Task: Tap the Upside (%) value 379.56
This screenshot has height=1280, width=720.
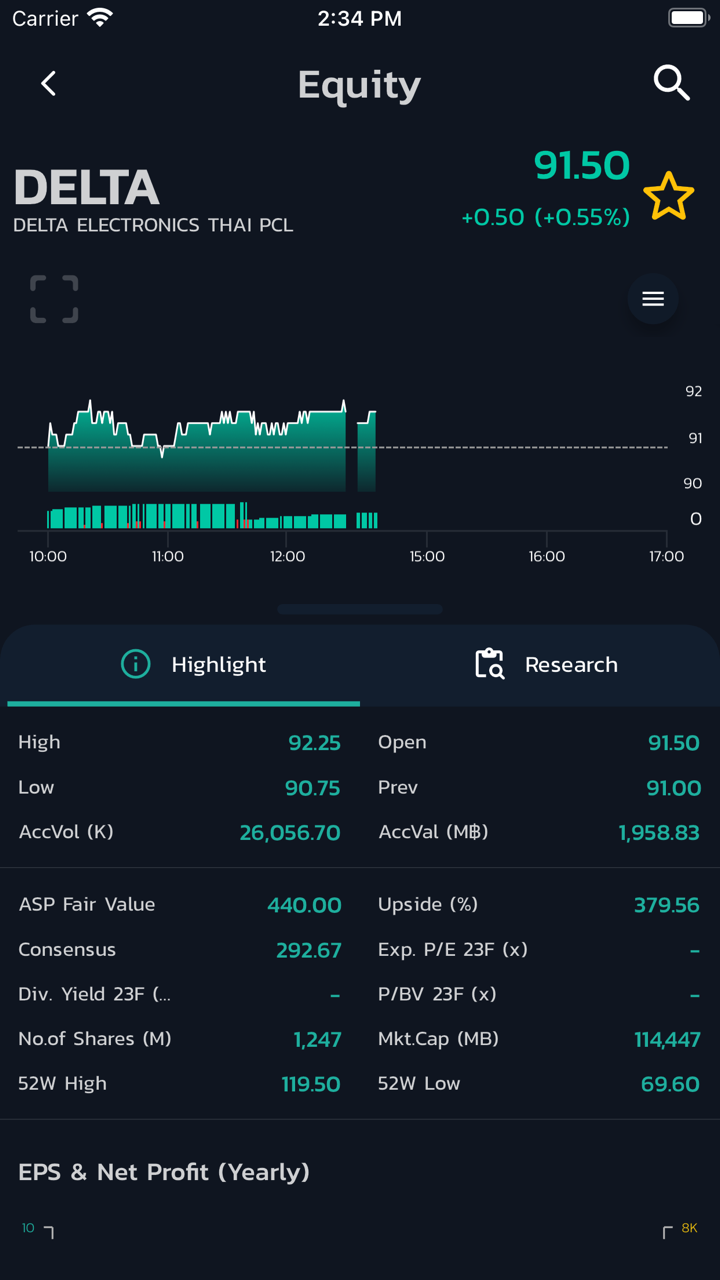Action: point(666,905)
